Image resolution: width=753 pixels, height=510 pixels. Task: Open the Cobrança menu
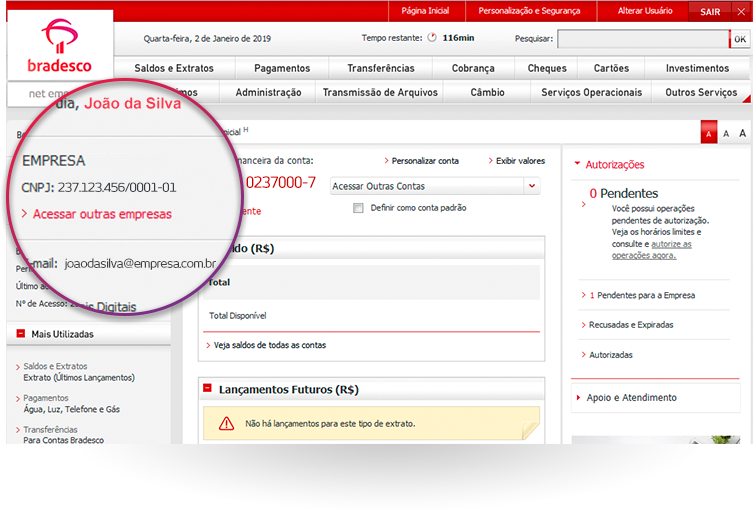coord(473,68)
